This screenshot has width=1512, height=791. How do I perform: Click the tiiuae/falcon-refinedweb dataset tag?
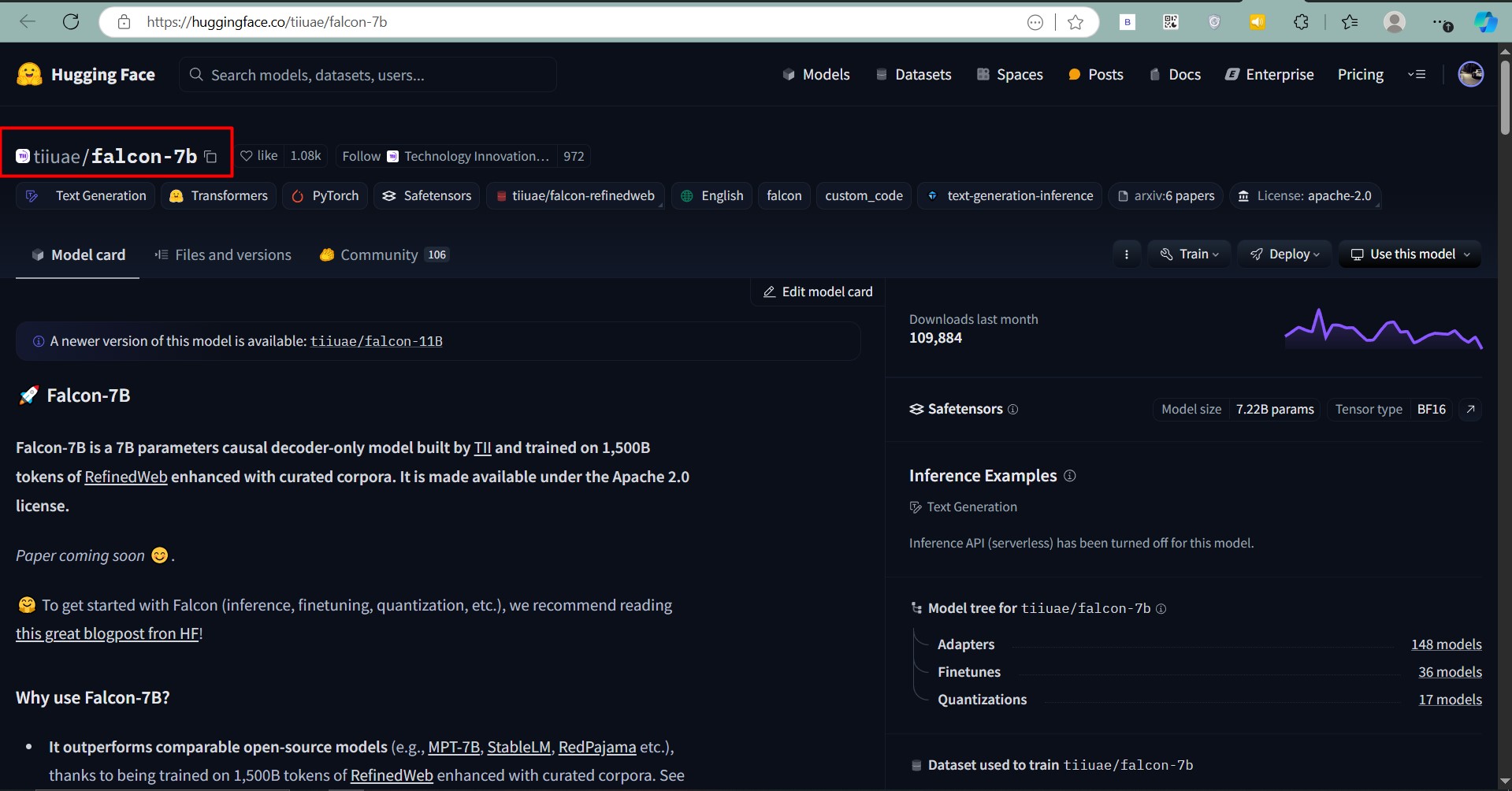575,196
